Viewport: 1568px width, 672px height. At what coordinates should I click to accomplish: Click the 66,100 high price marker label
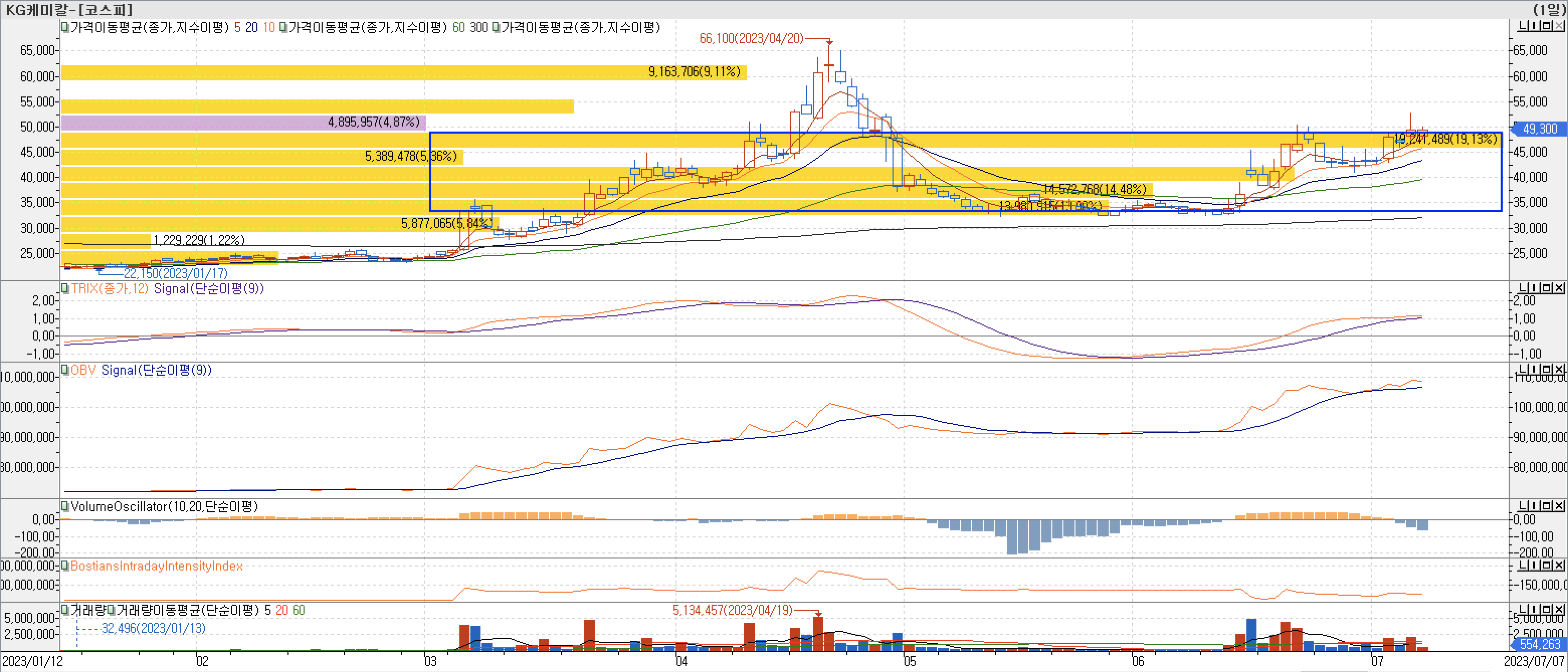pyautogui.click(x=751, y=39)
